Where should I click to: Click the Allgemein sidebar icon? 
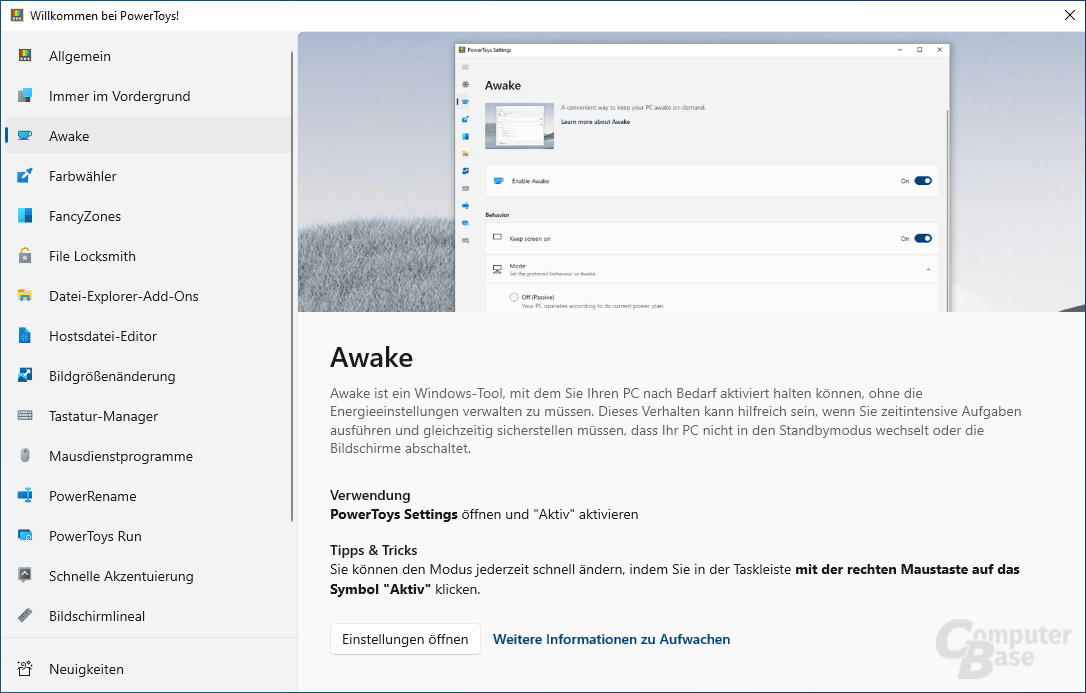tap(25, 56)
